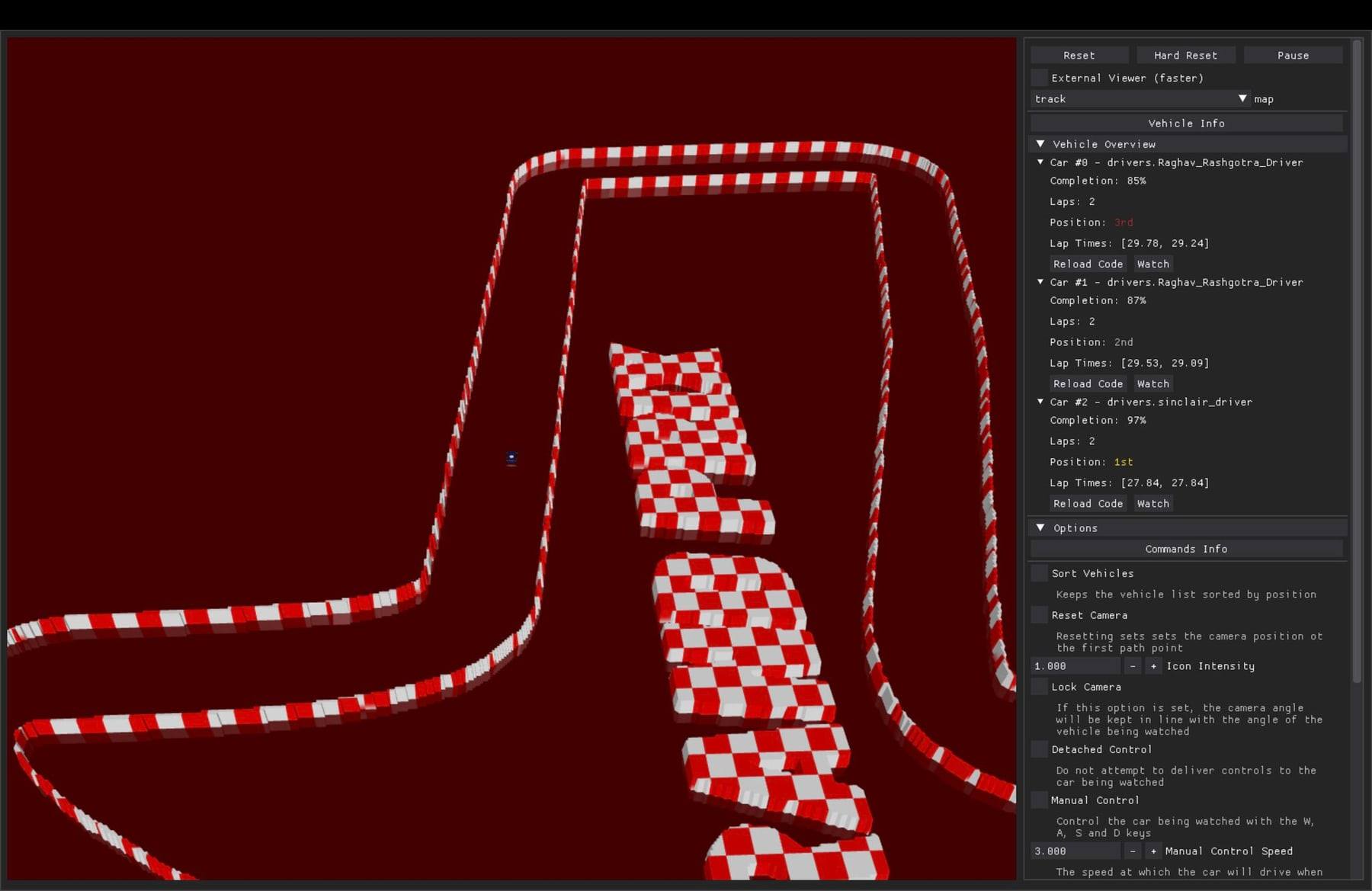This screenshot has width=1372, height=891.
Task: Reload Code for Car #0
Action: click(1088, 264)
